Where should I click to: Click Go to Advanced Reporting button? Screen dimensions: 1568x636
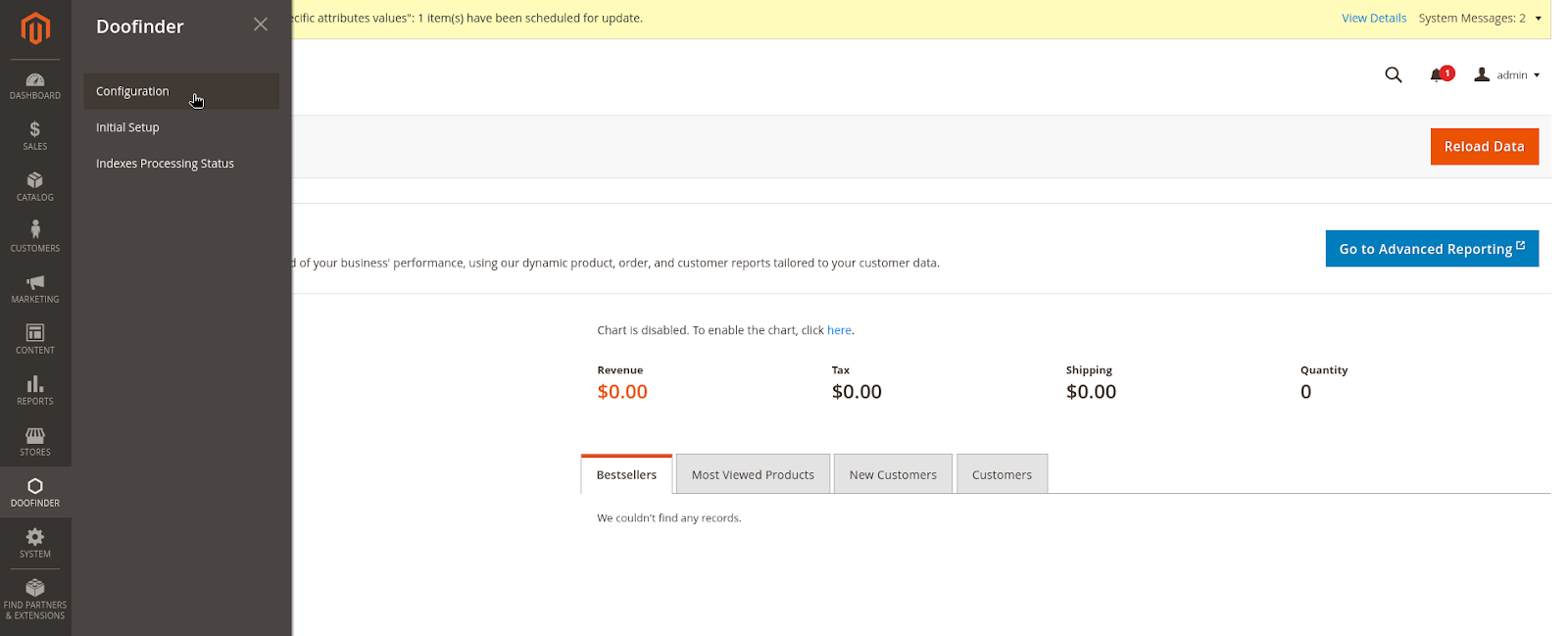(x=1432, y=249)
